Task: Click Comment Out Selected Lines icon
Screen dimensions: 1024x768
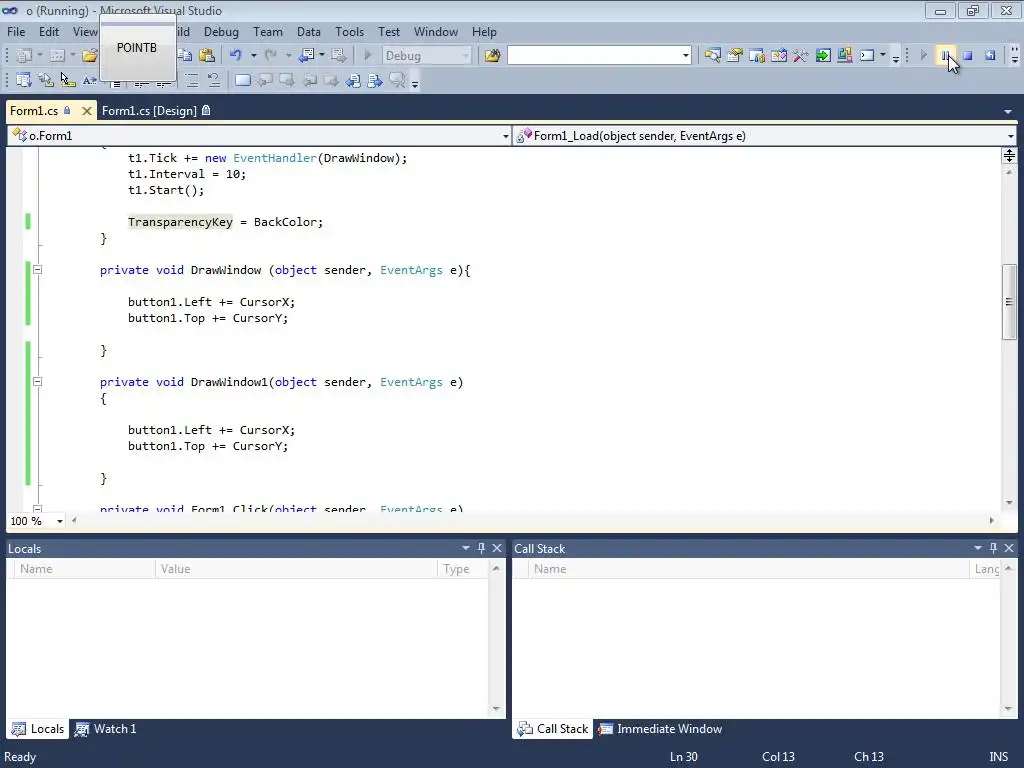Action: 191,80
